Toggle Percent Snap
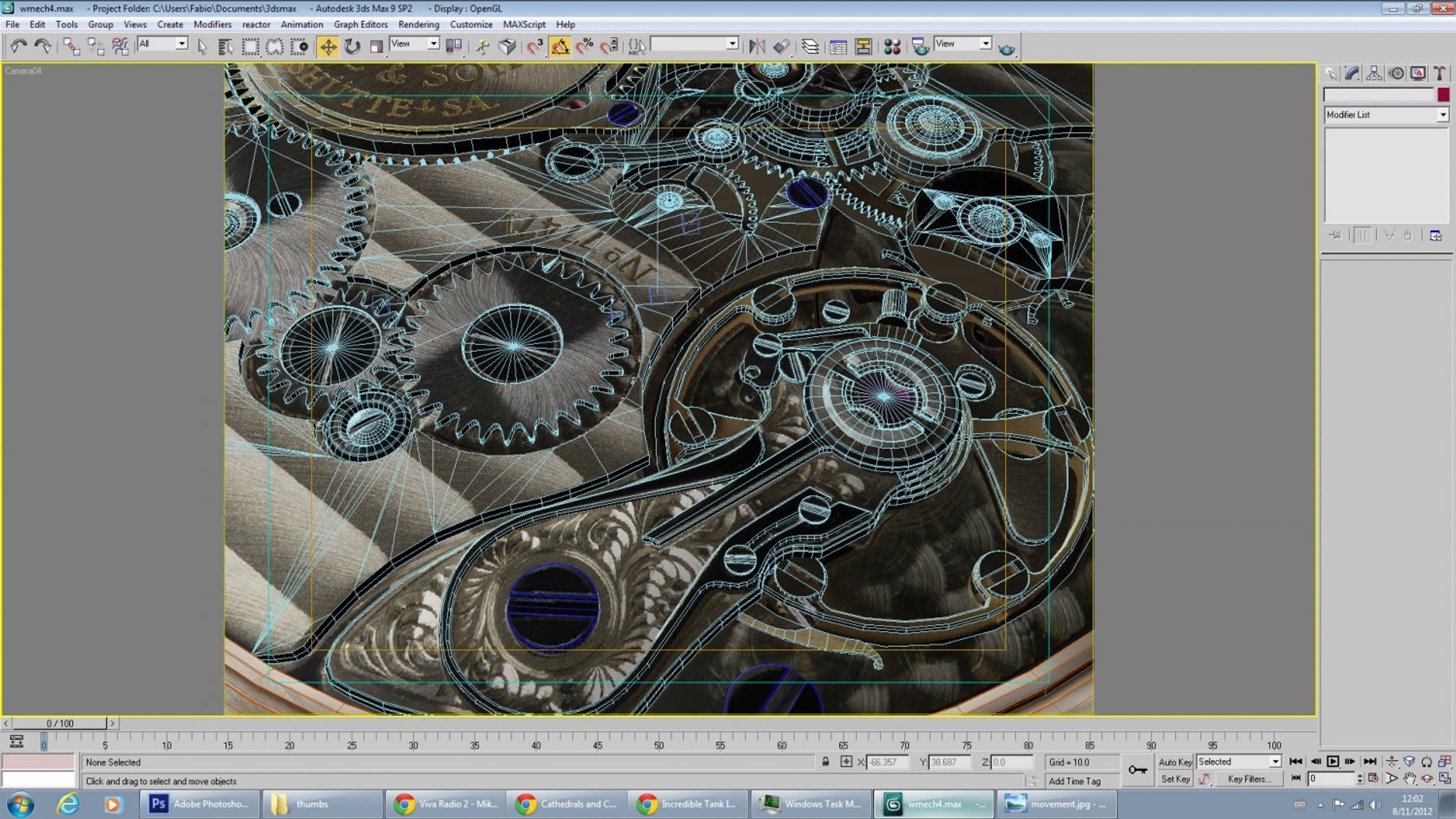Viewport: 1456px width, 819px height. click(x=584, y=47)
